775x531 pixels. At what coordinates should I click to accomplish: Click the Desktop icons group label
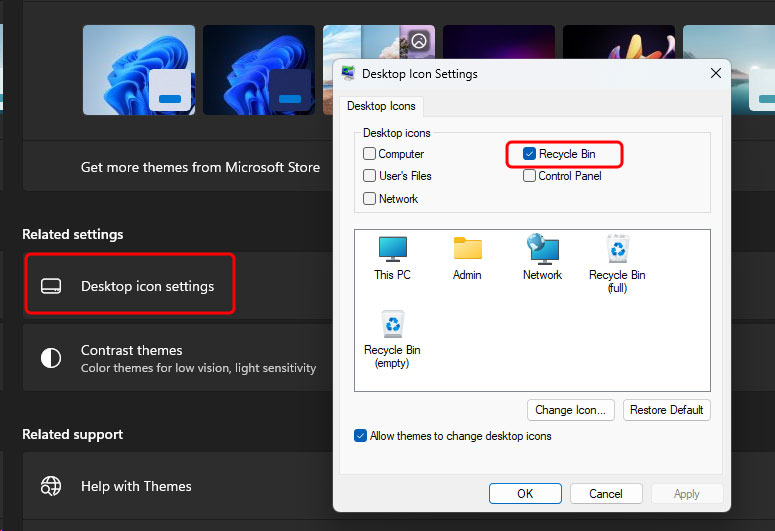(x=396, y=133)
